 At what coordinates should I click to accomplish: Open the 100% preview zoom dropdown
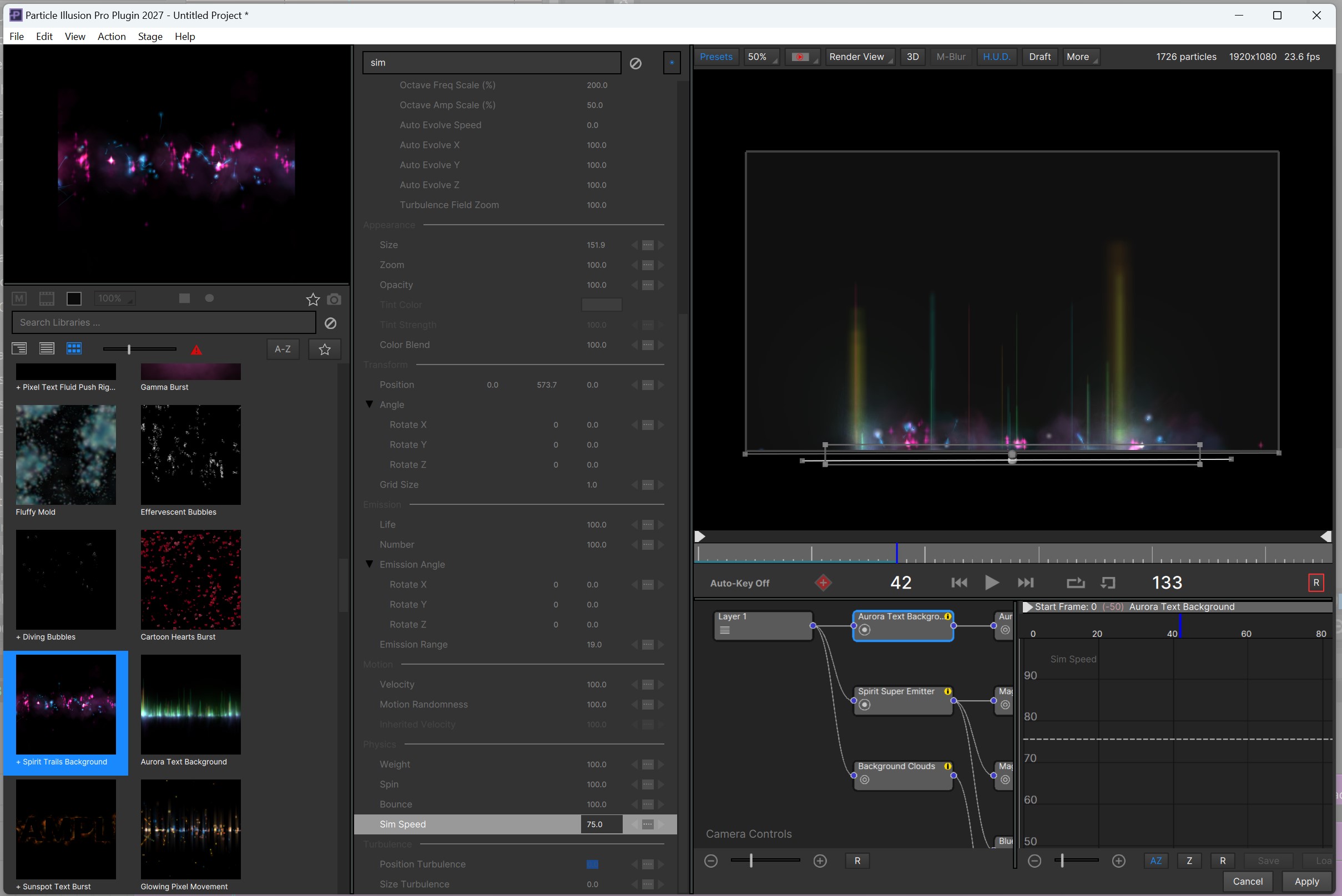[x=114, y=298]
